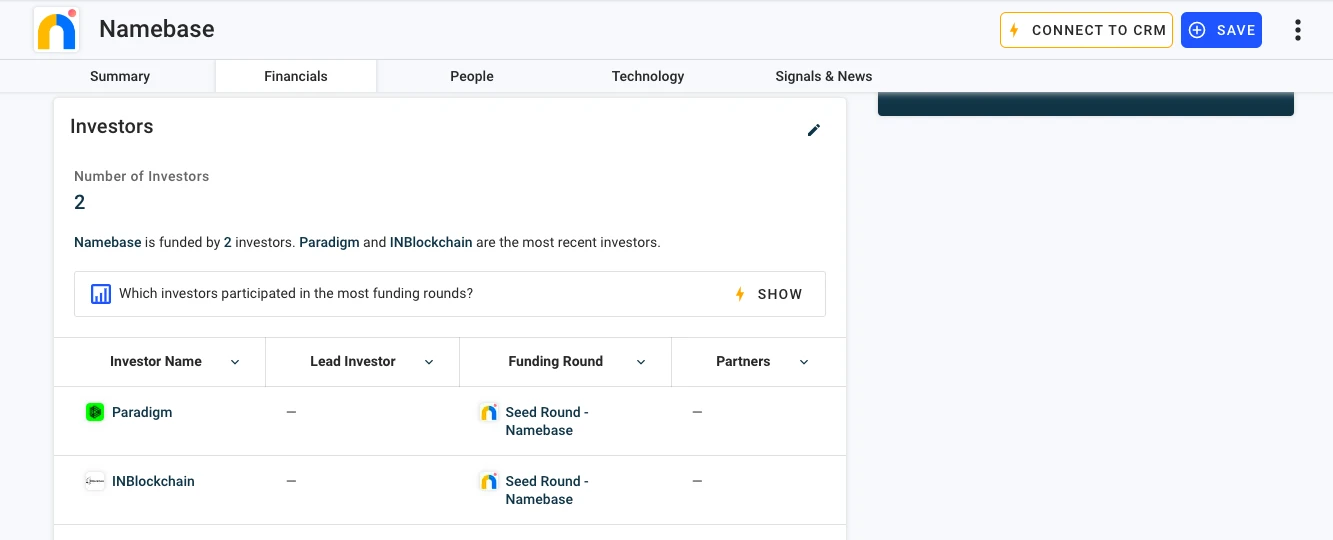Click the pencil edit icon in Investors
The height and width of the screenshot is (540, 1333).
click(814, 130)
